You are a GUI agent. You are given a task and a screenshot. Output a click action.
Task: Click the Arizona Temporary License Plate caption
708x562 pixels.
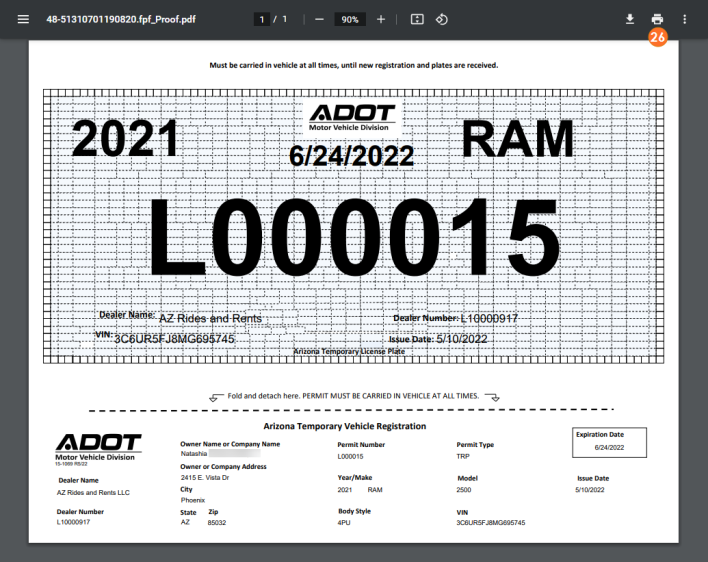(349, 351)
